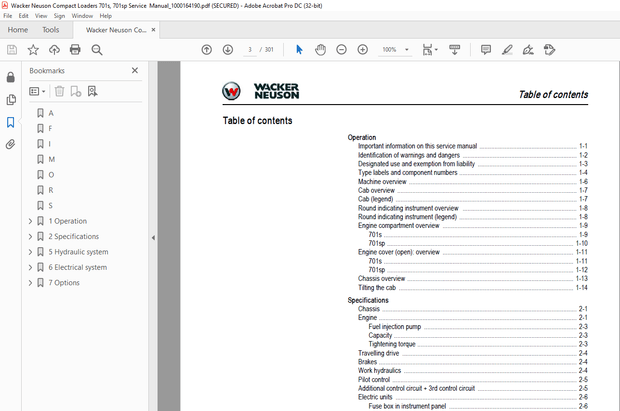Open the 5 Hydraulic system bookmark
Screen dimensions: 620x411
78,252
